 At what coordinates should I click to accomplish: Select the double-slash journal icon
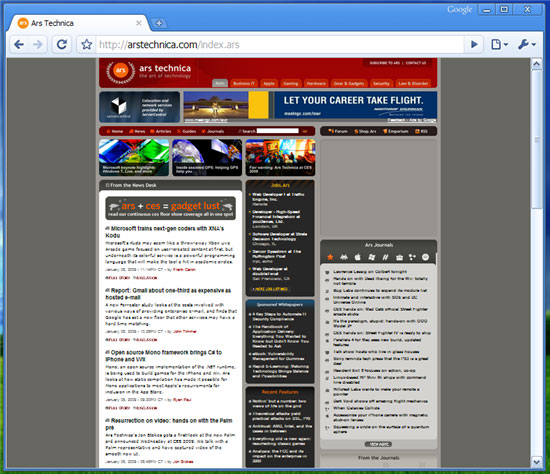385,257
